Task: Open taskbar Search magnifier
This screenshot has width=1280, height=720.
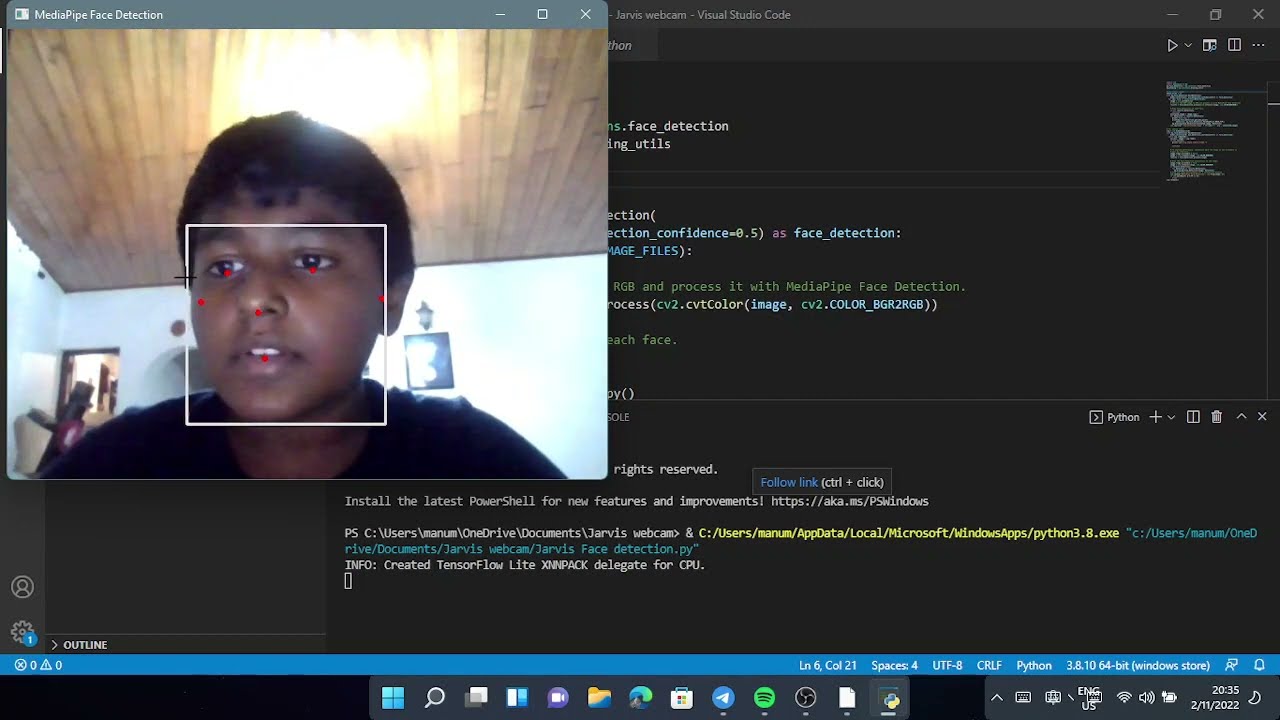Action: tap(434, 698)
